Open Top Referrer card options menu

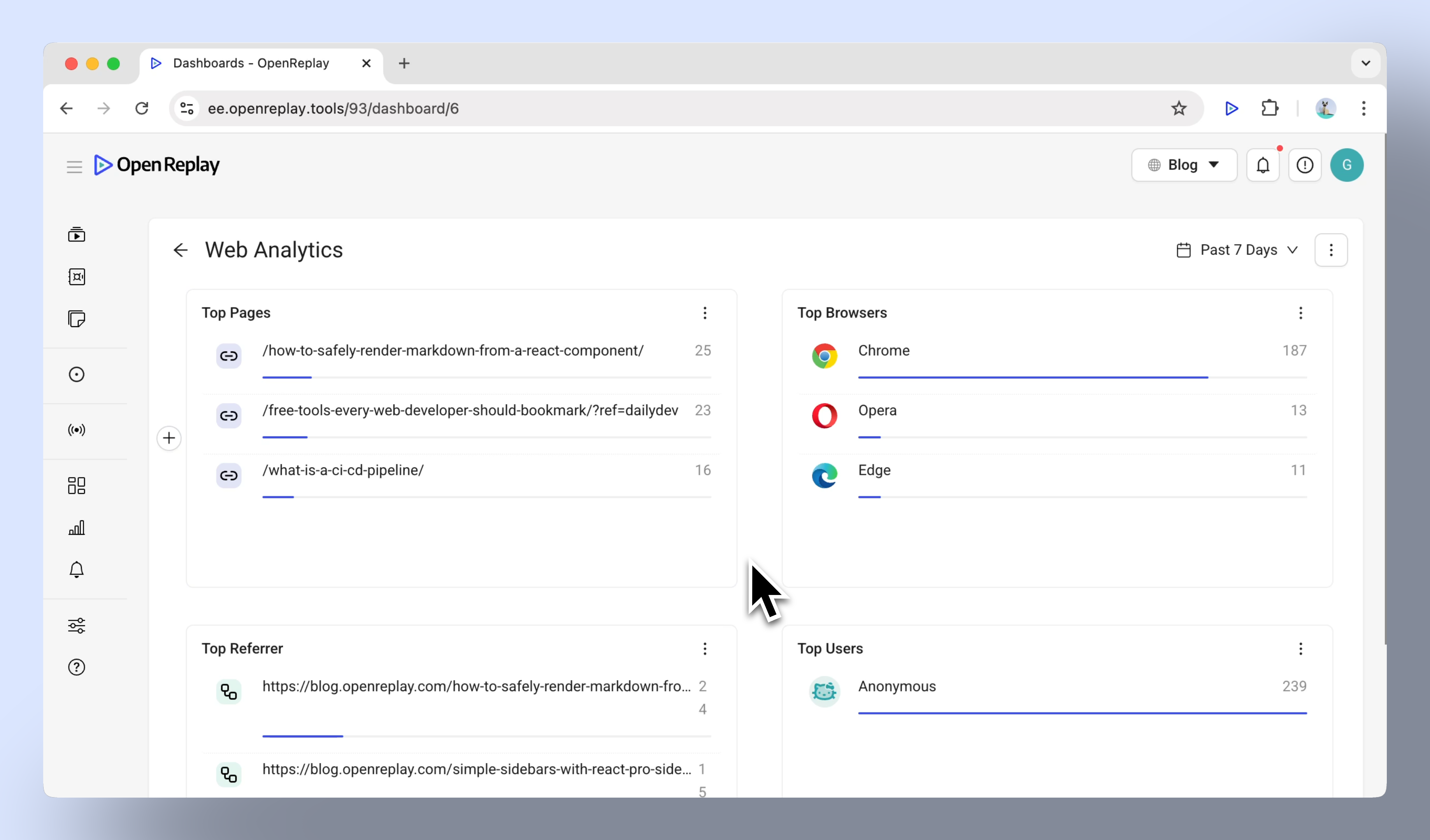705,649
